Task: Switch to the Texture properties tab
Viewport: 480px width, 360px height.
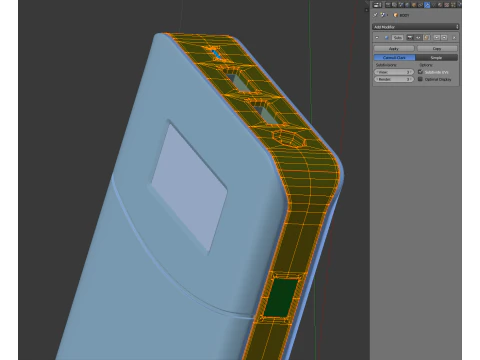Action: pyautogui.click(x=447, y=5)
